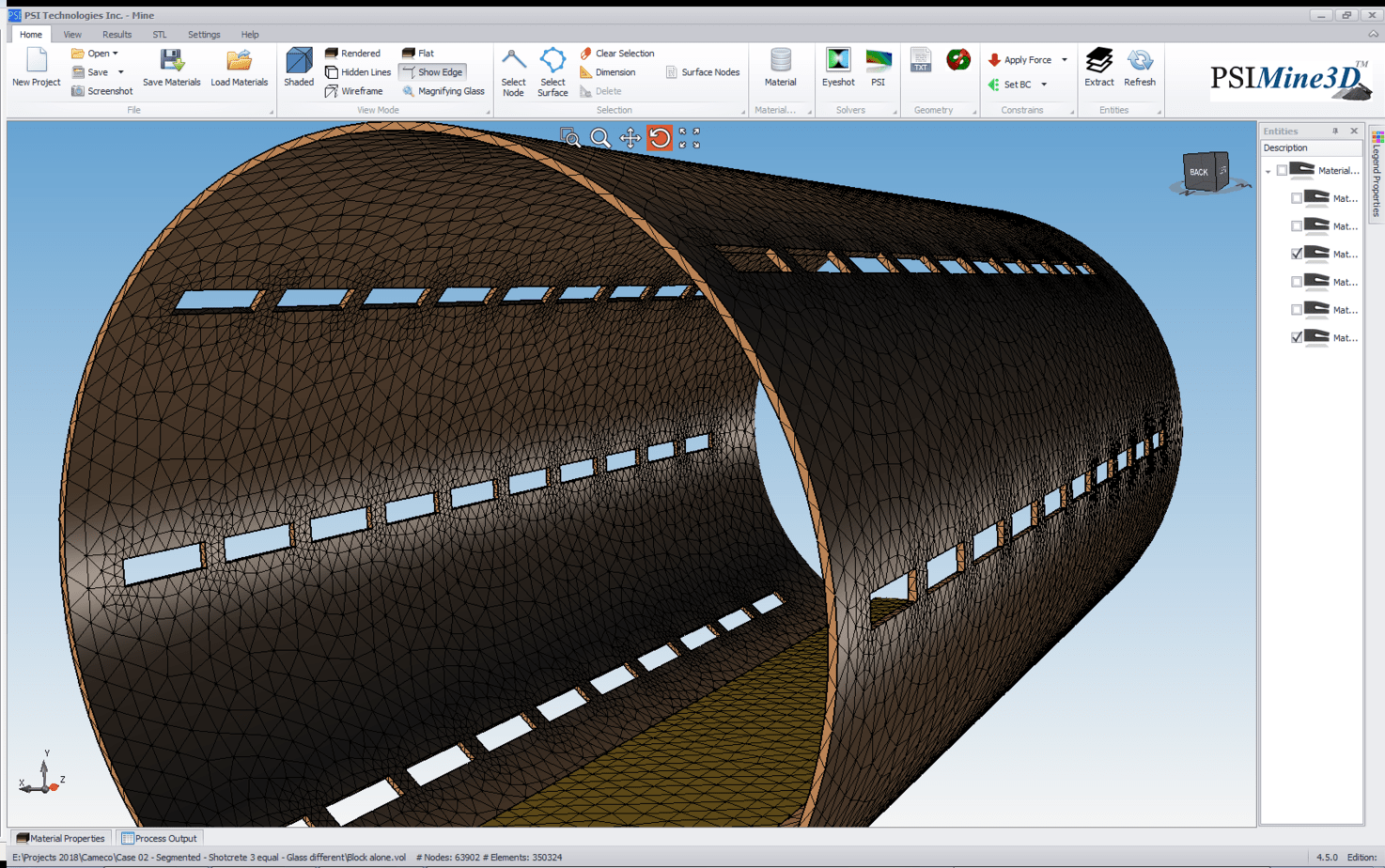Screen dimensions: 1385x868
Task: Expand the Set BC dropdown arrow
Action: (1044, 85)
